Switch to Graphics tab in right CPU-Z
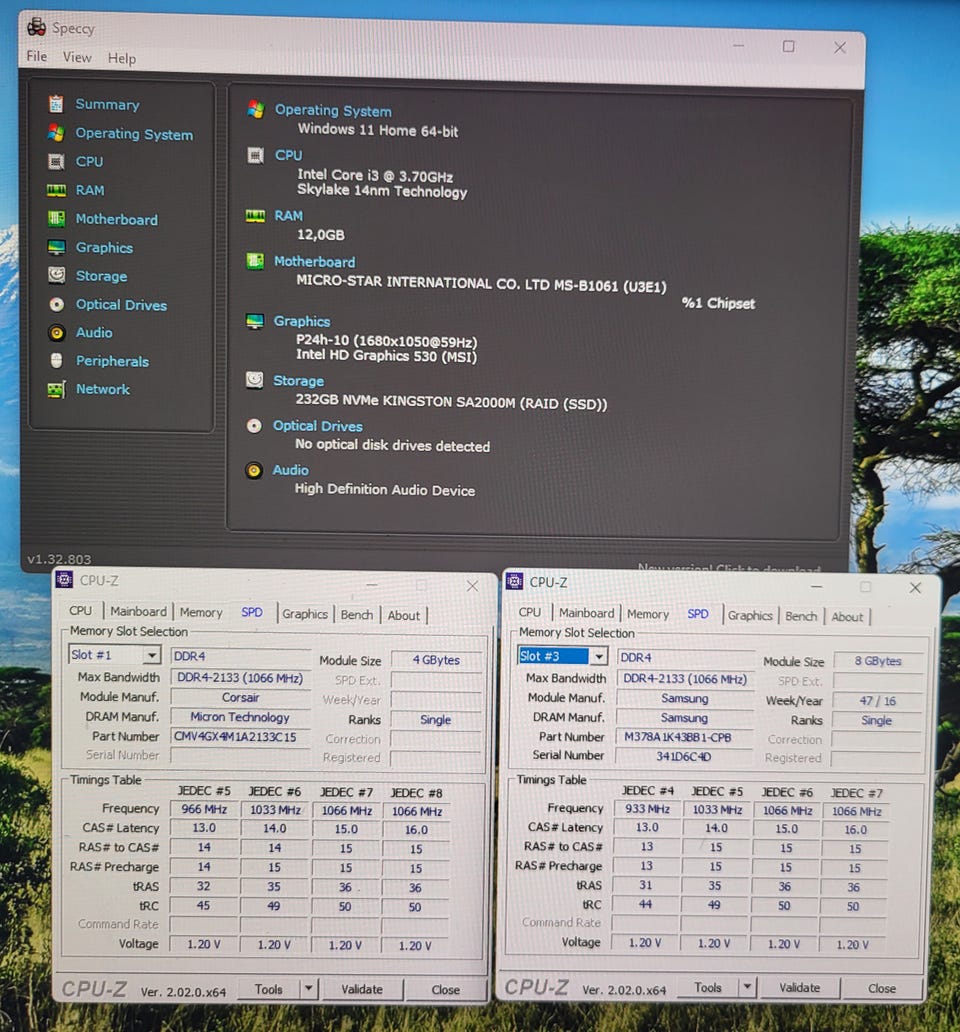The image size is (960, 1032). click(x=749, y=615)
